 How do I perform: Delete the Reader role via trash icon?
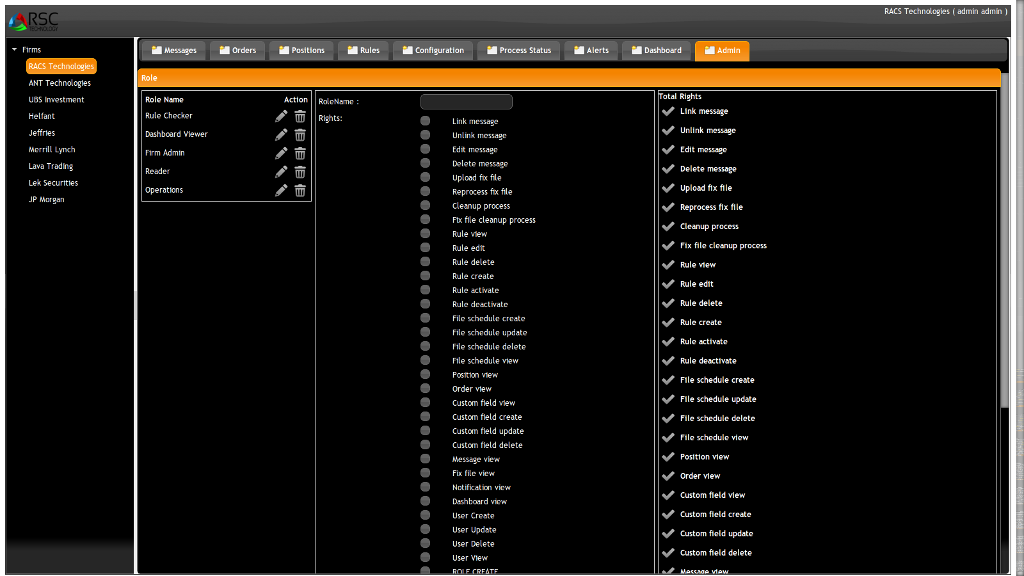coord(300,171)
